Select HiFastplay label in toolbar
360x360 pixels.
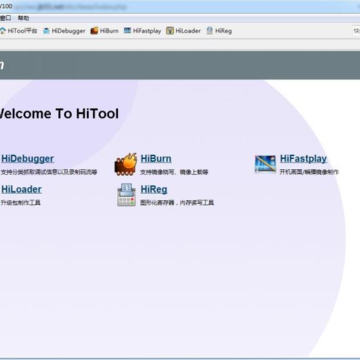click(147, 31)
